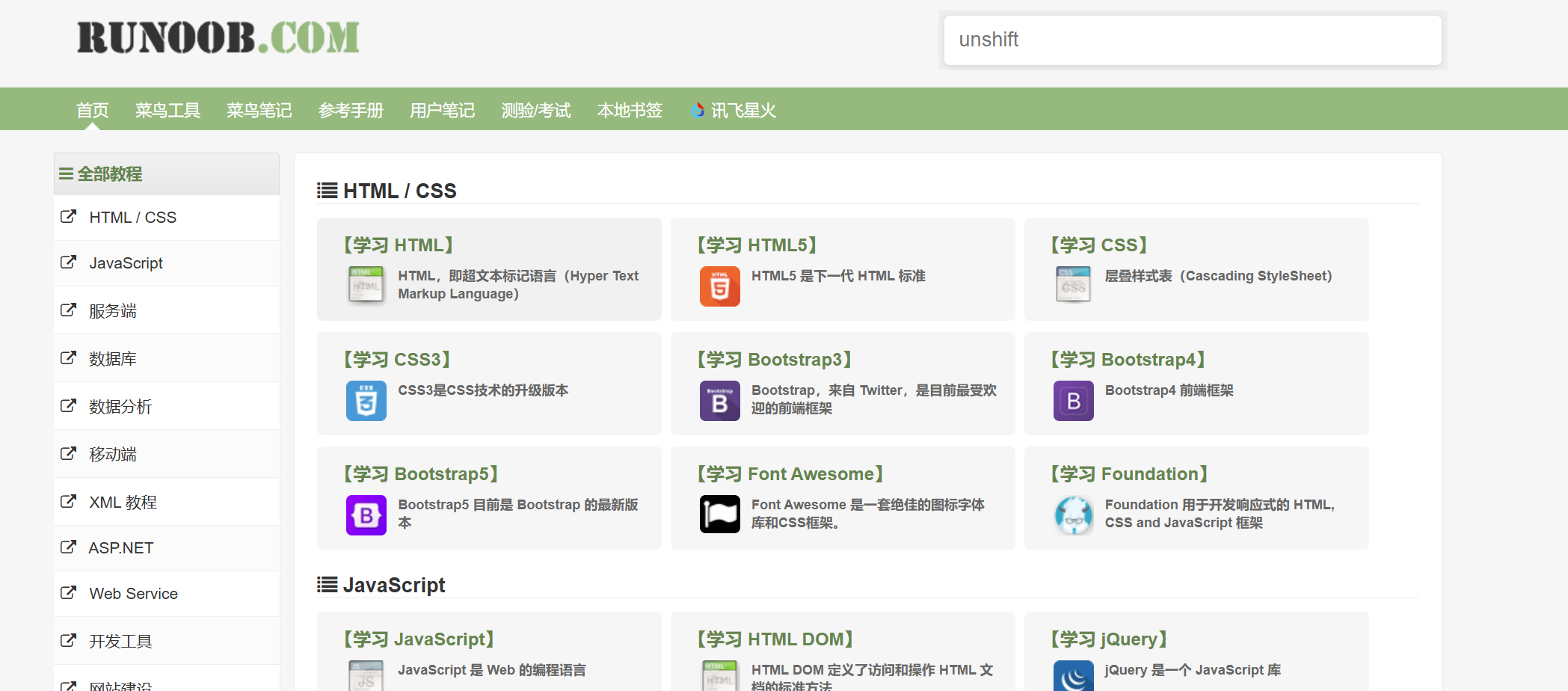Image resolution: width=1568 pixels, height=691 pixels.
Task: Click the jQuery logo icon
Action: click(x=1074, y=676)
